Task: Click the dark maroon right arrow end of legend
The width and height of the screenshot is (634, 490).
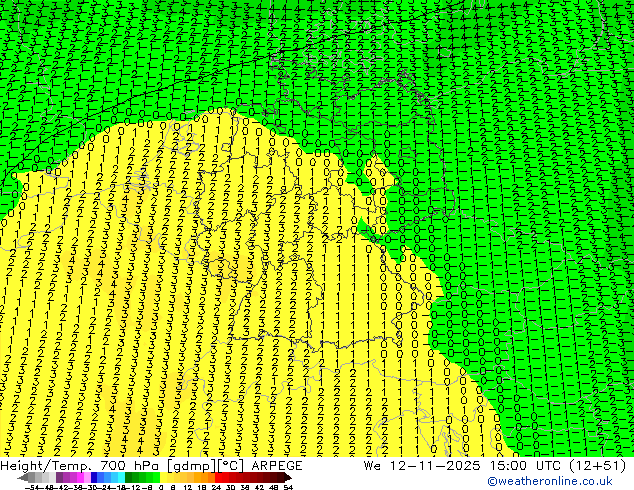Action: pyautogui.click(x=288, y=477)
